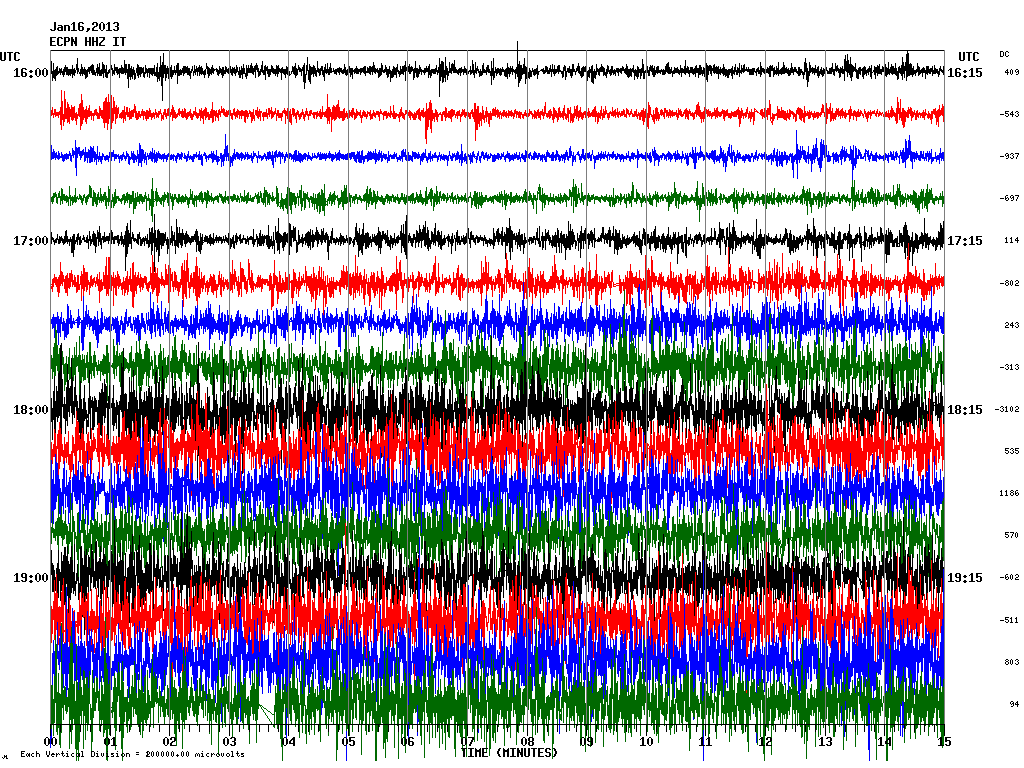Click the DC offset value -313
This screenshot has height=768, width=1024.
click(1009, 367)
